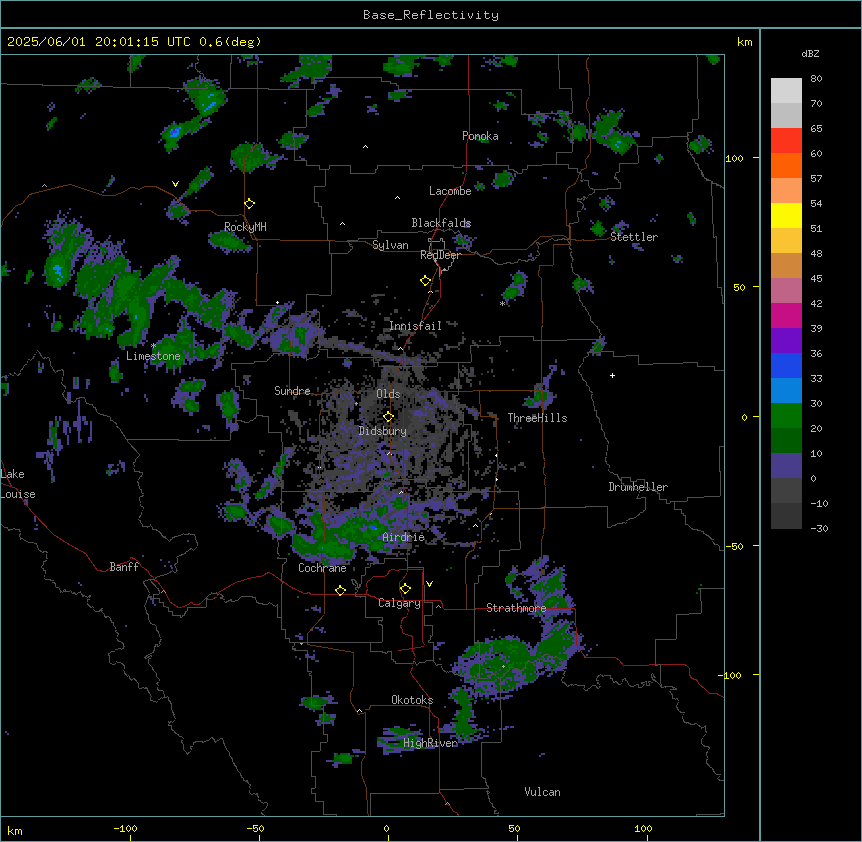Click the 80 value in the dBZ legend
This screenshot has height=842, width=862.
[816, 79]
